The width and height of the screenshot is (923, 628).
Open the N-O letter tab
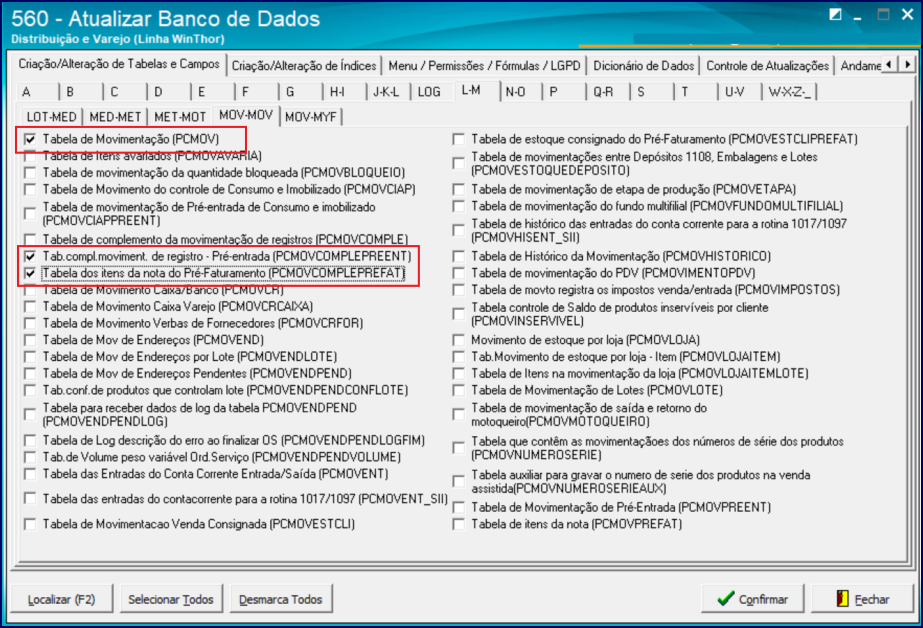(x=520, y=92)
